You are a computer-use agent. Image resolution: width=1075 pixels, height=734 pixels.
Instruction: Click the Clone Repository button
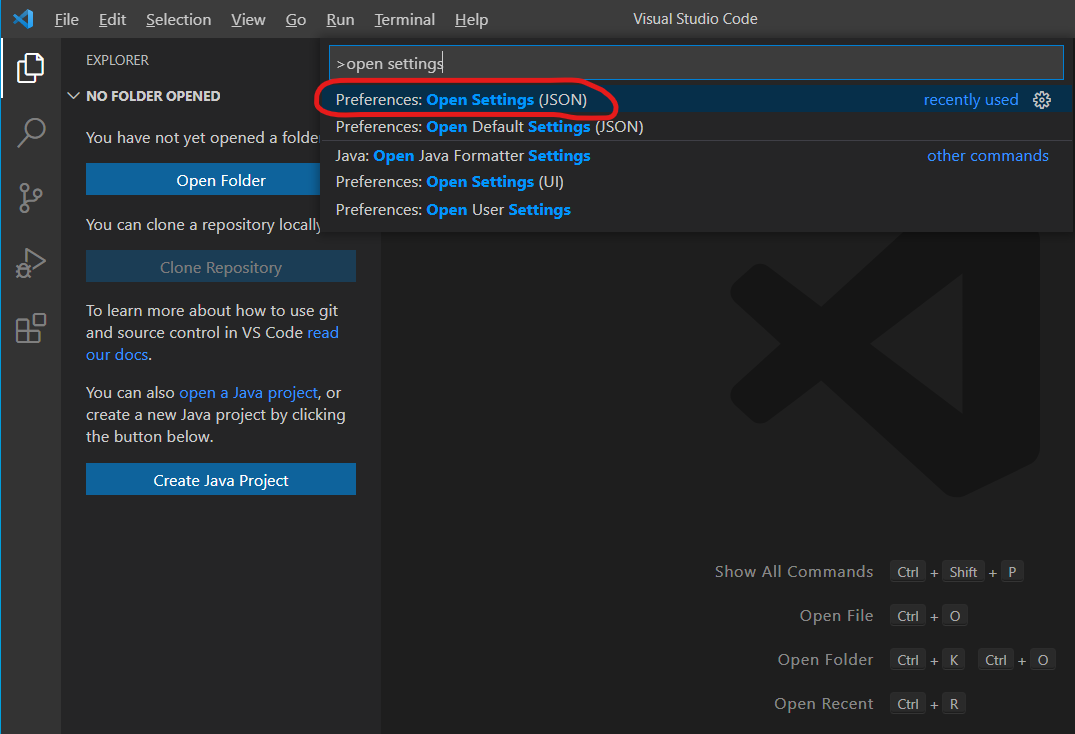point(221,267)
